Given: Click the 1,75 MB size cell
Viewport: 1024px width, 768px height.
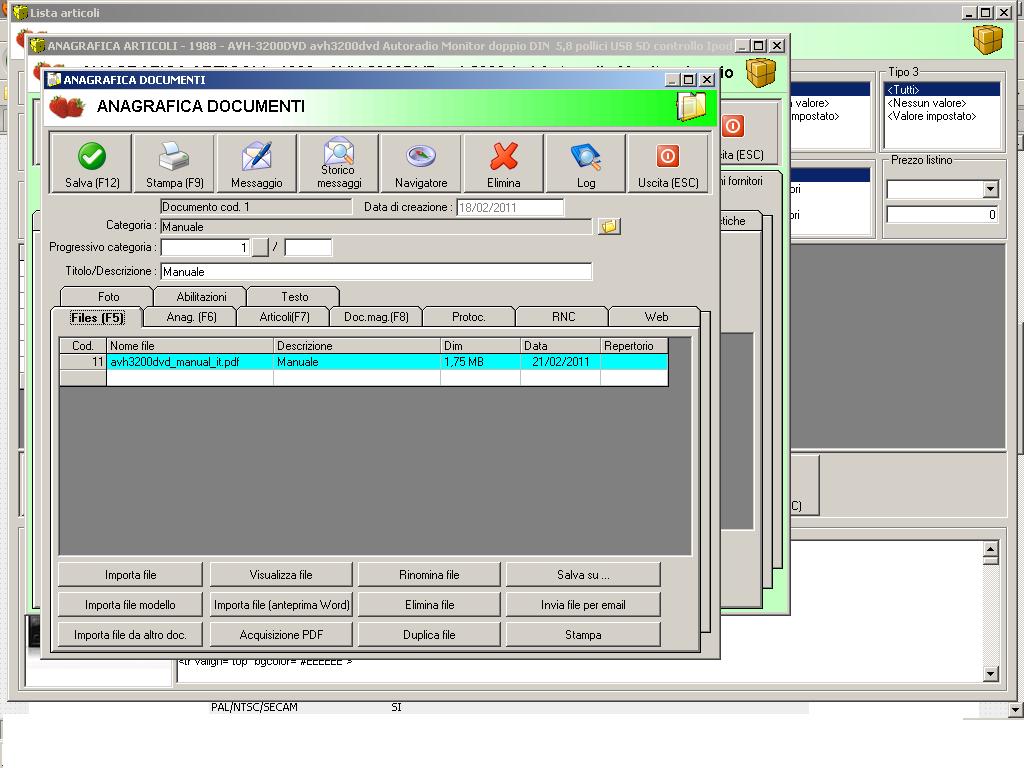Looking at the screenshot, I should (x=481, y=362).
